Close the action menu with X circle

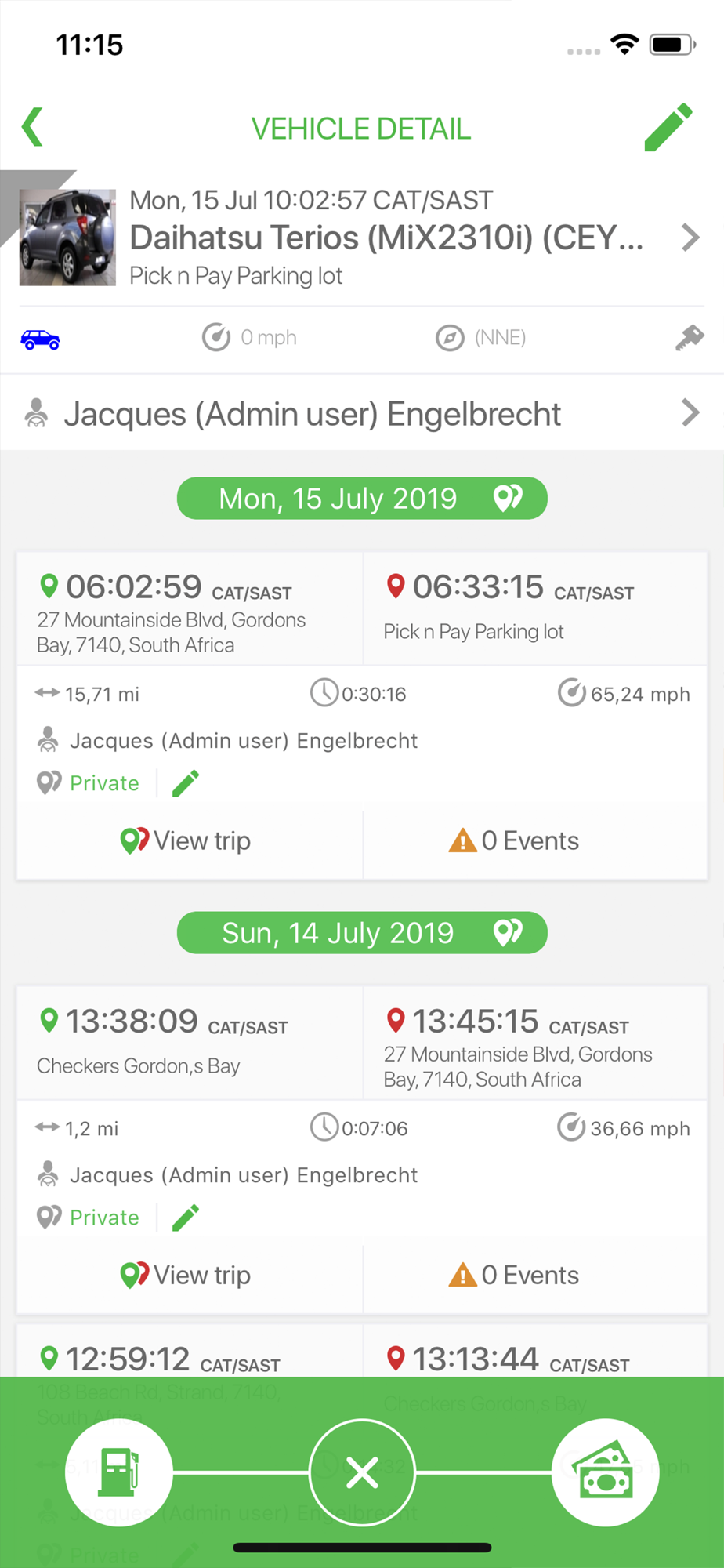click(x=362, y=1472)
